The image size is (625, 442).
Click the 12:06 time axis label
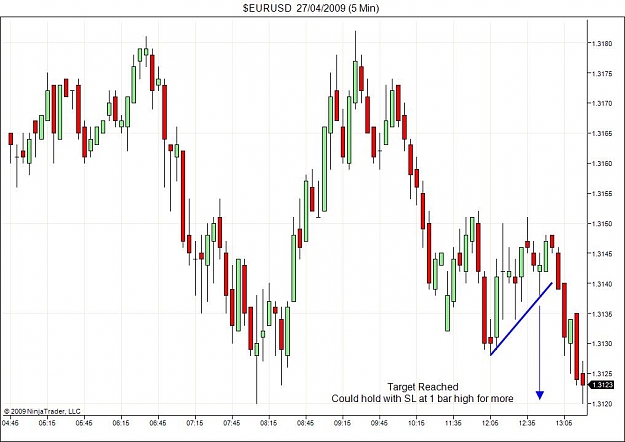click(x=490, y=423)
